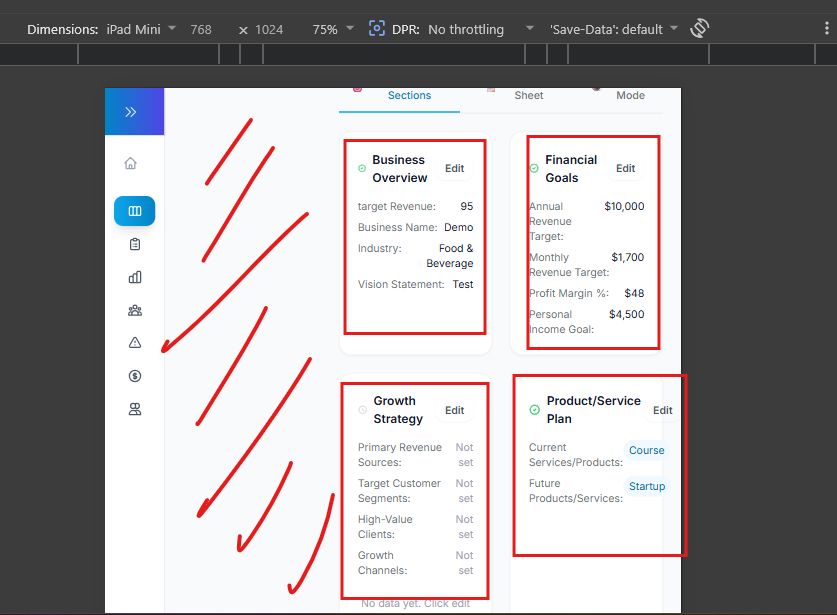Image resolution: width=837 pixels, height=615 pixels.
Task: Open the 'Save-Data': default dropdown
Action: [x=613, y=29]
